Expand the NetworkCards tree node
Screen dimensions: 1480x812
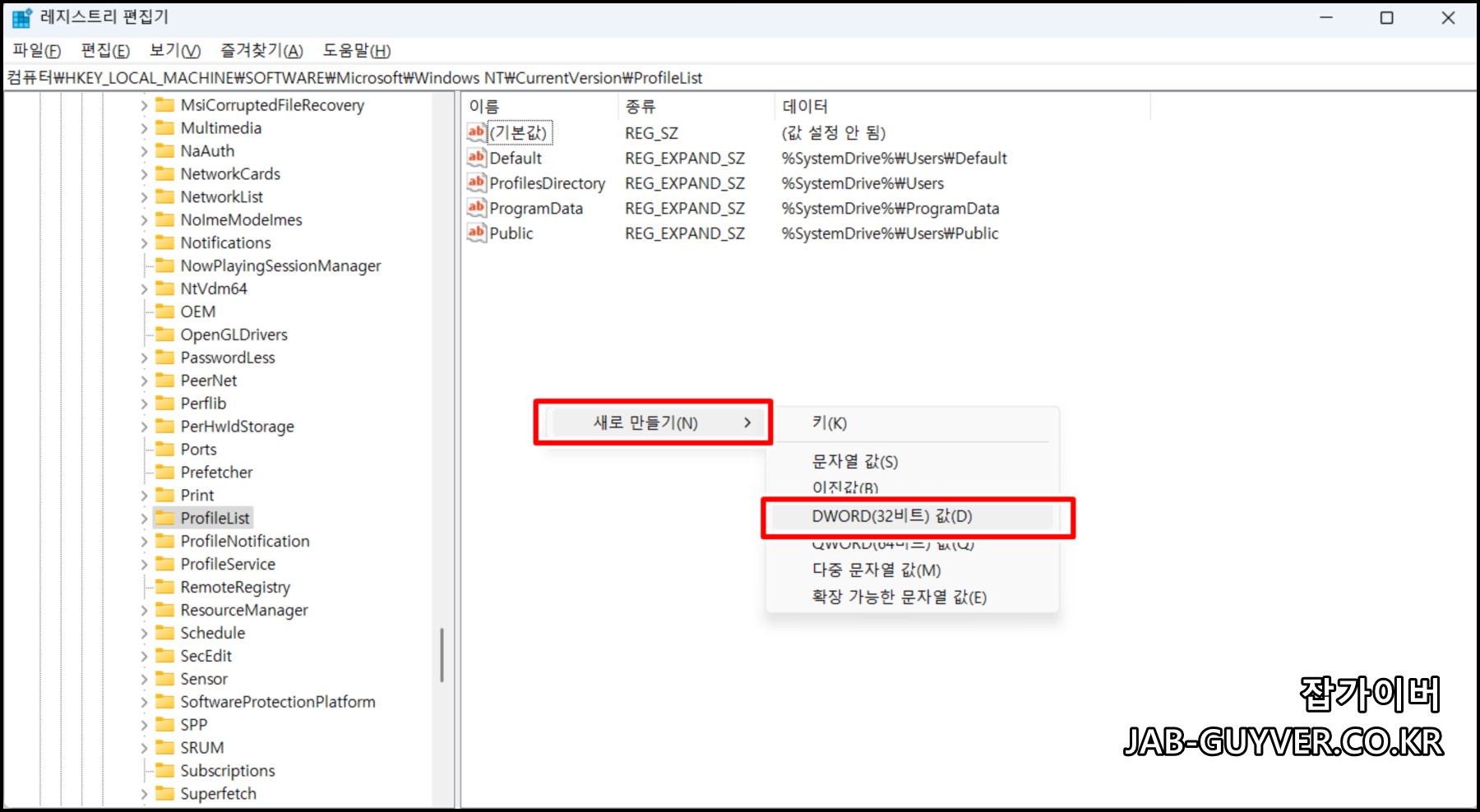coord(143,173)
